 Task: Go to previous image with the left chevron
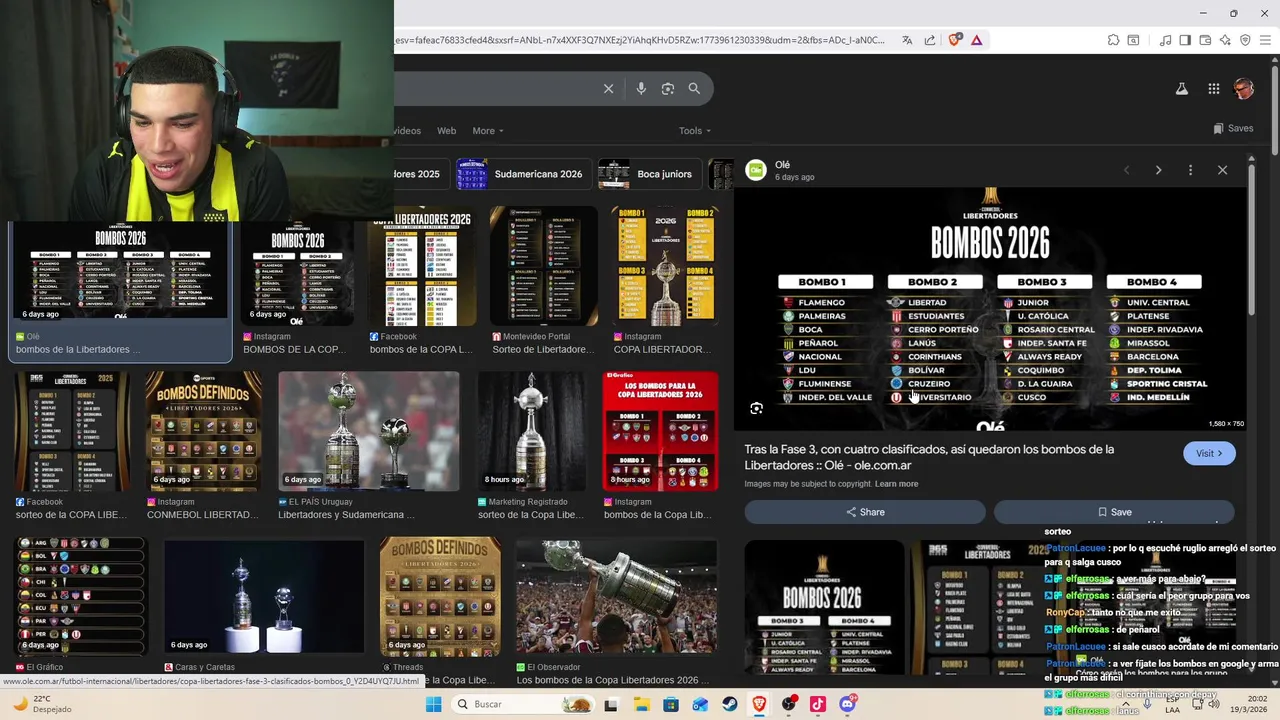pos(1126,170)
